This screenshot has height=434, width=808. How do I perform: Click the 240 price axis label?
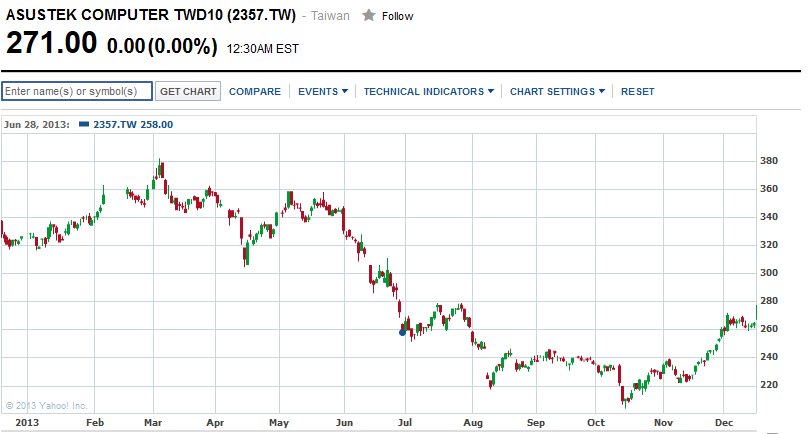click(769, 357)
